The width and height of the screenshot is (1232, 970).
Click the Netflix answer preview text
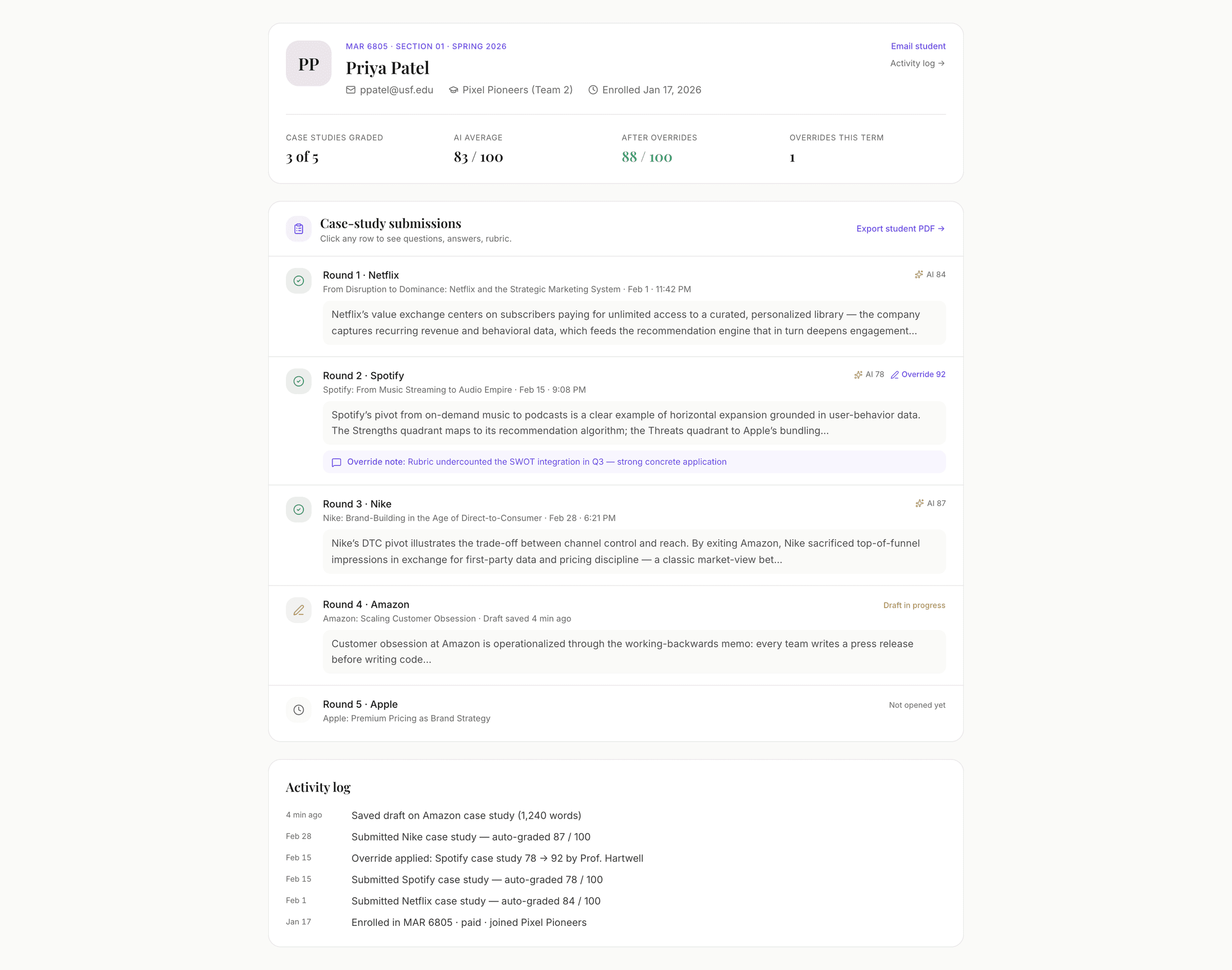click(x=634, y=323)
